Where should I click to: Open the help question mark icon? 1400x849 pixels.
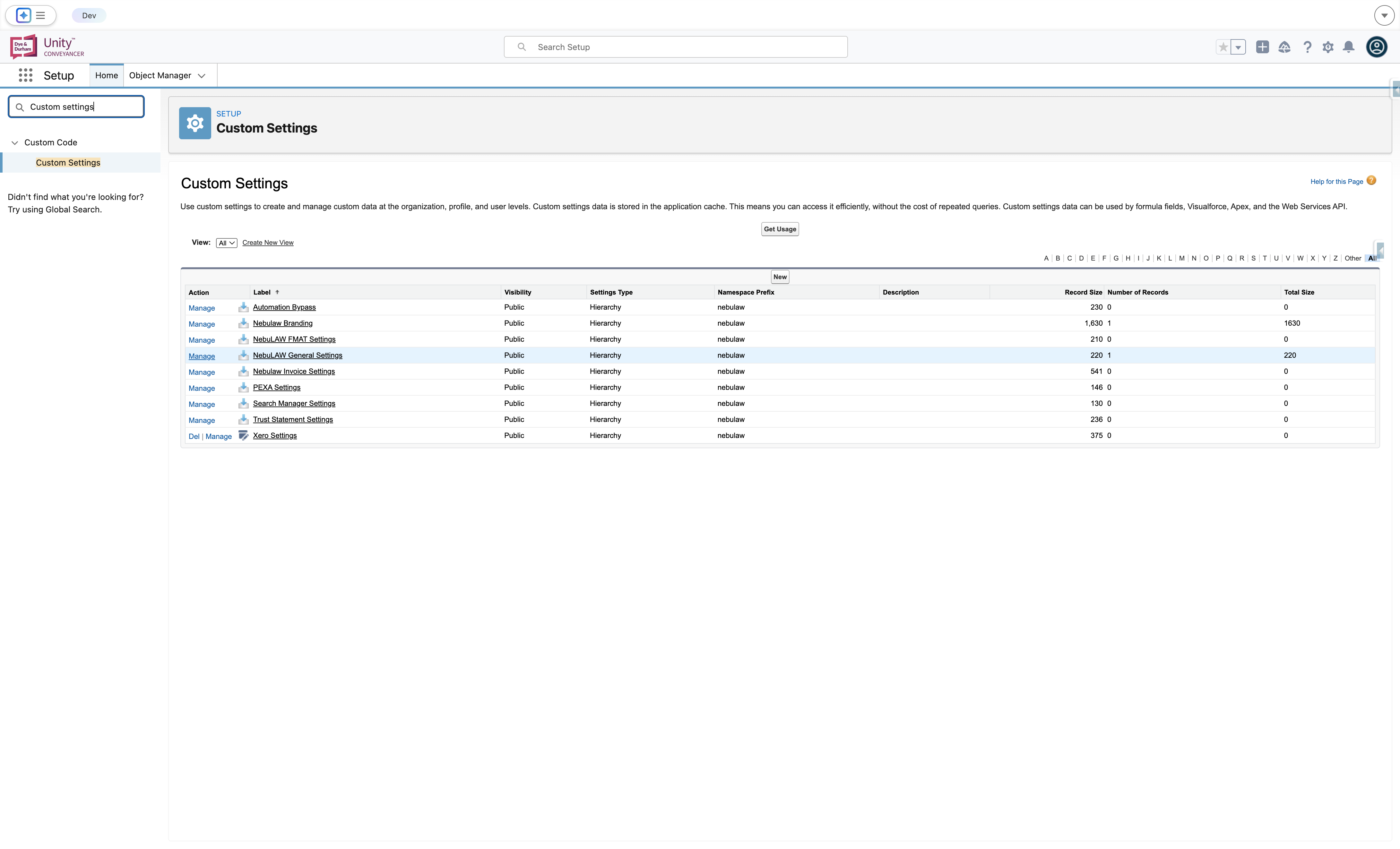point(1307,47)
